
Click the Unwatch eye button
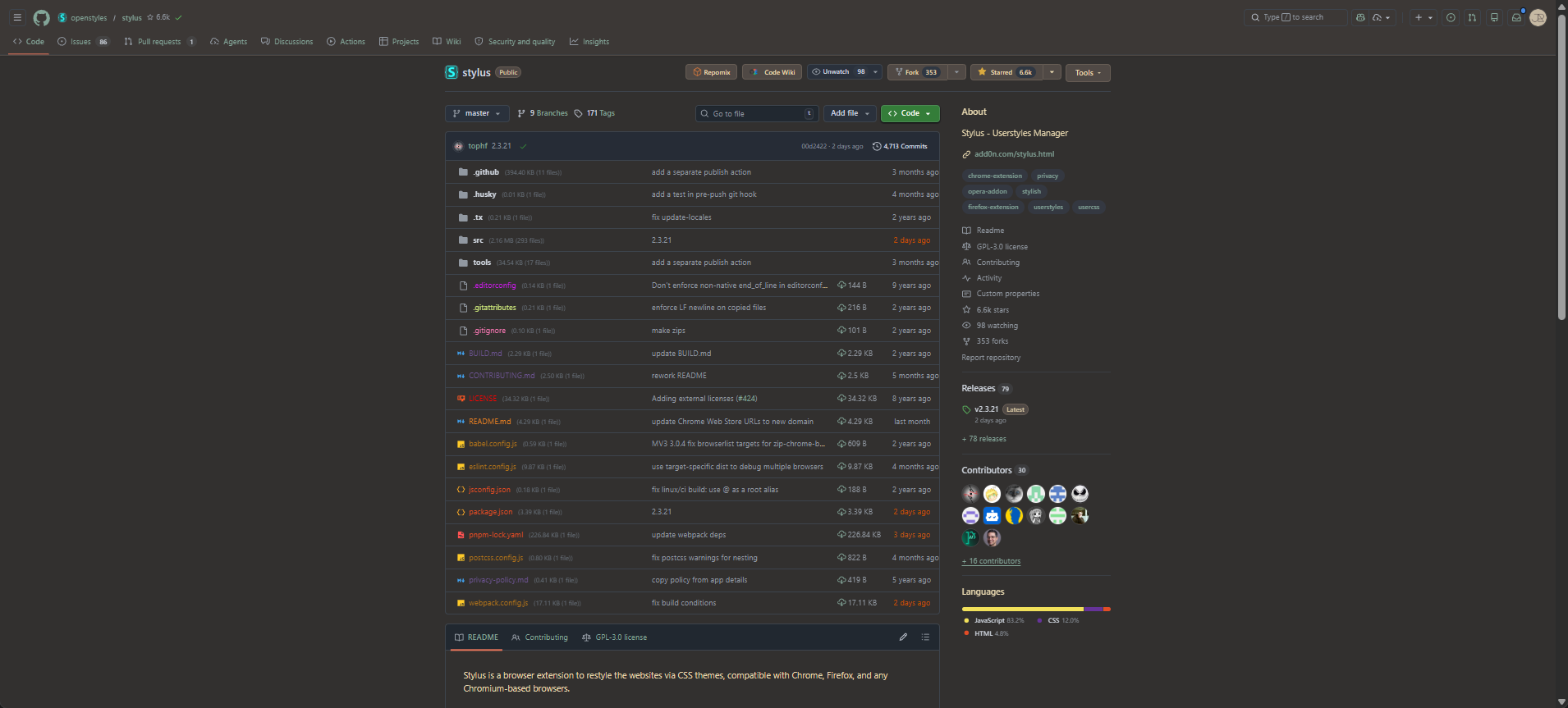click(x=837, y=72)
